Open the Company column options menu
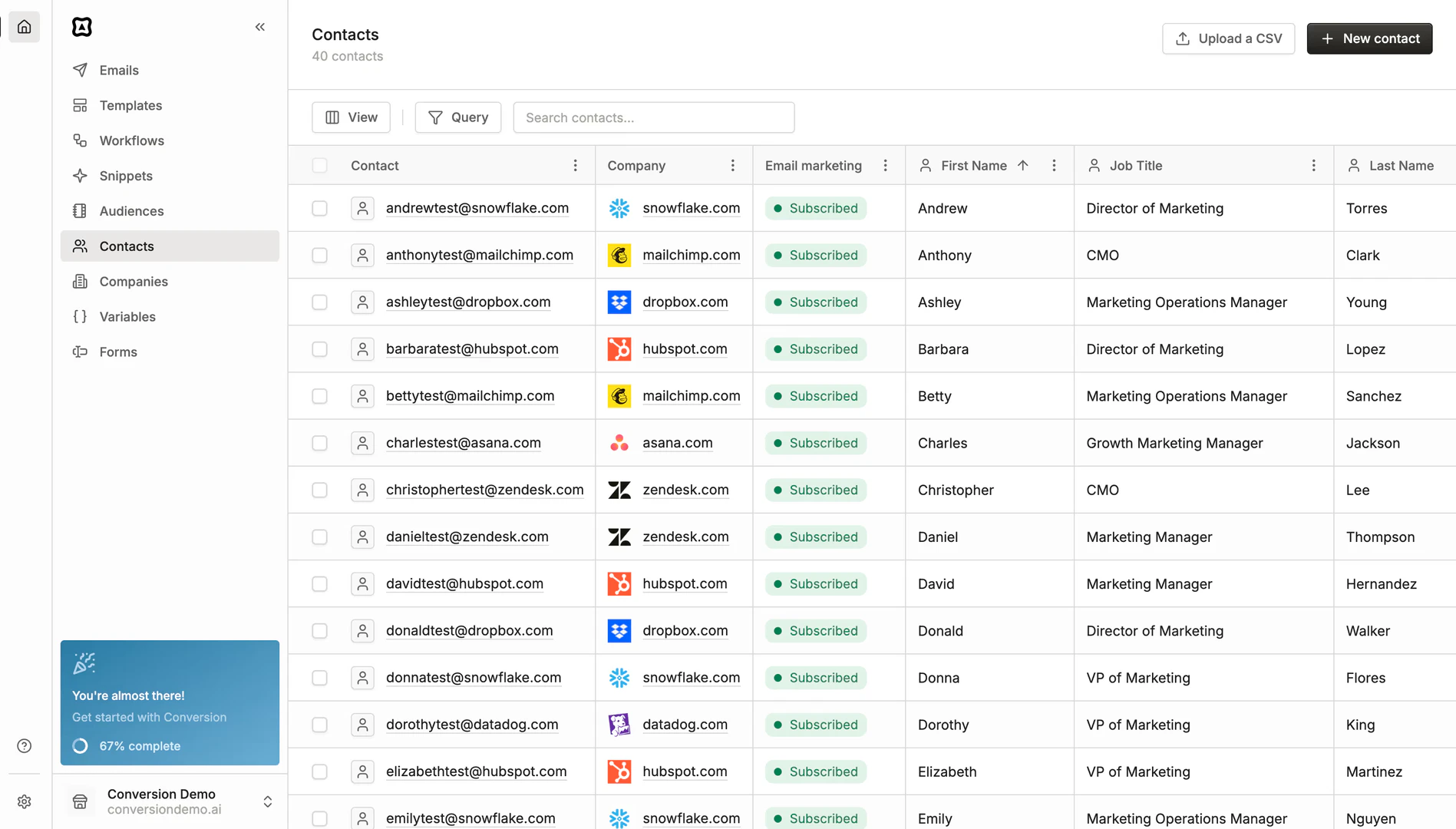The height and width of the screenshot is (829, 1456). tap(732, 165)
